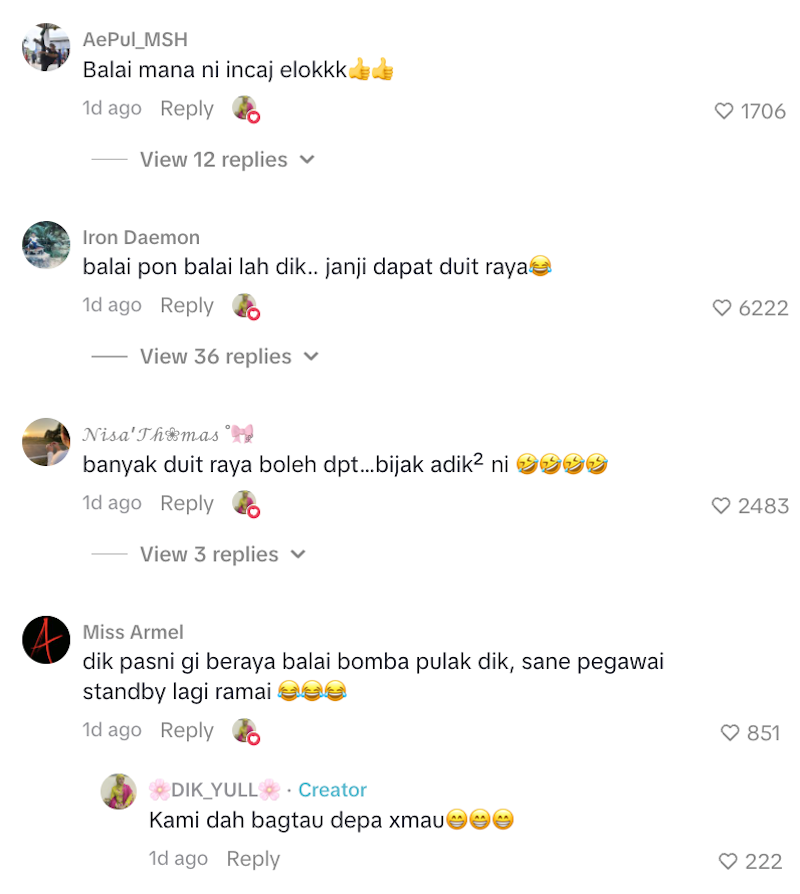Reply to Iron Daemon's comment
Screen dimensions: 800x894
click(x=187, y=306)
